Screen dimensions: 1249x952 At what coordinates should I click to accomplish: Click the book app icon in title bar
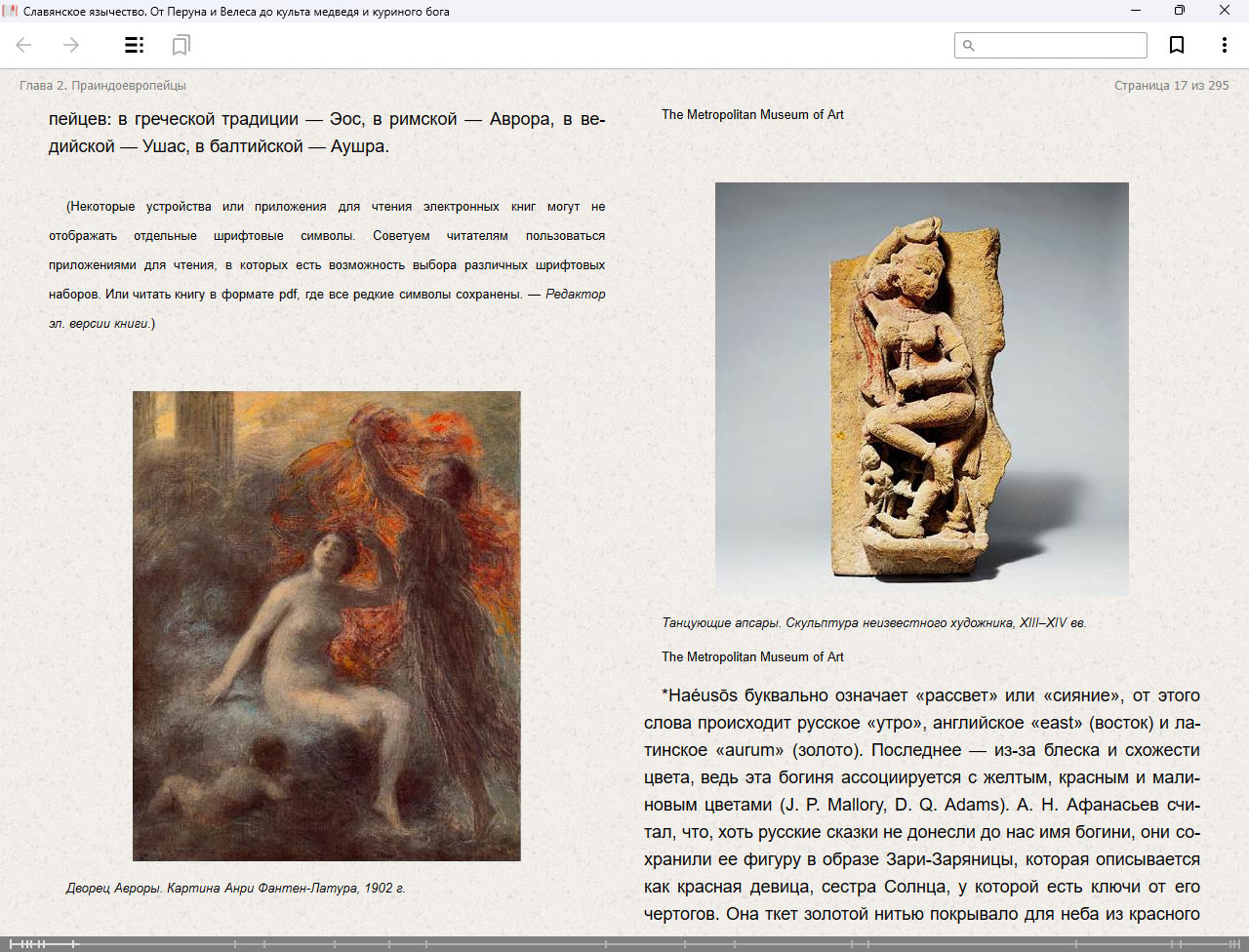[11, 11]
